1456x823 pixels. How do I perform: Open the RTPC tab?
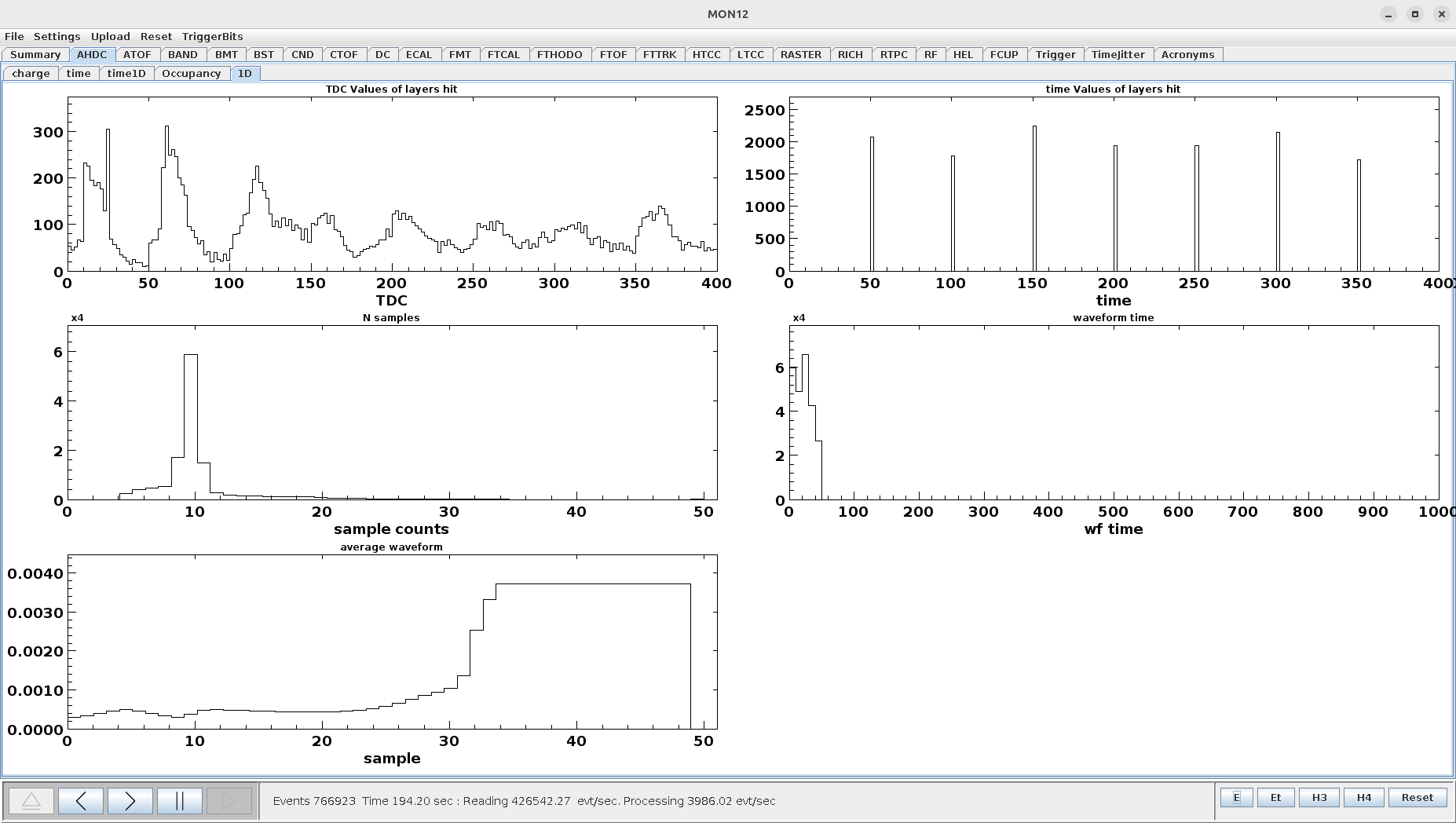coord(894,54)
